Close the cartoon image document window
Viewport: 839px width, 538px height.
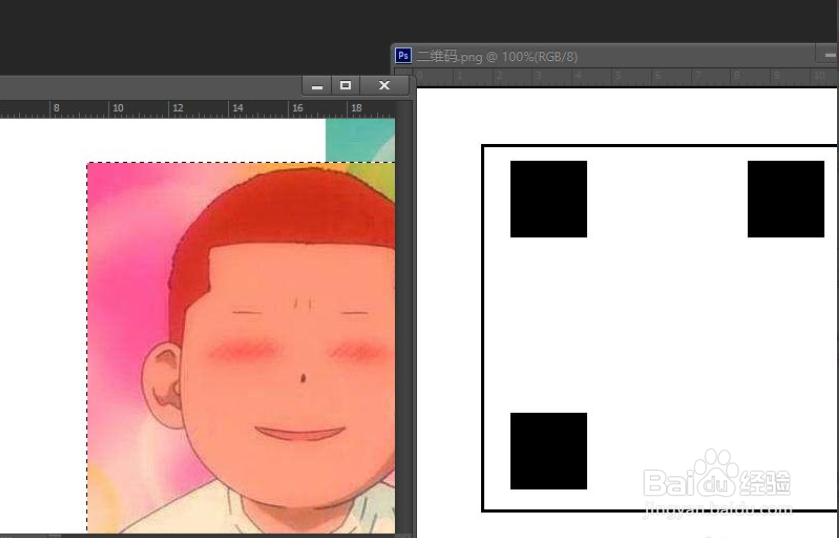click(384, 86)
